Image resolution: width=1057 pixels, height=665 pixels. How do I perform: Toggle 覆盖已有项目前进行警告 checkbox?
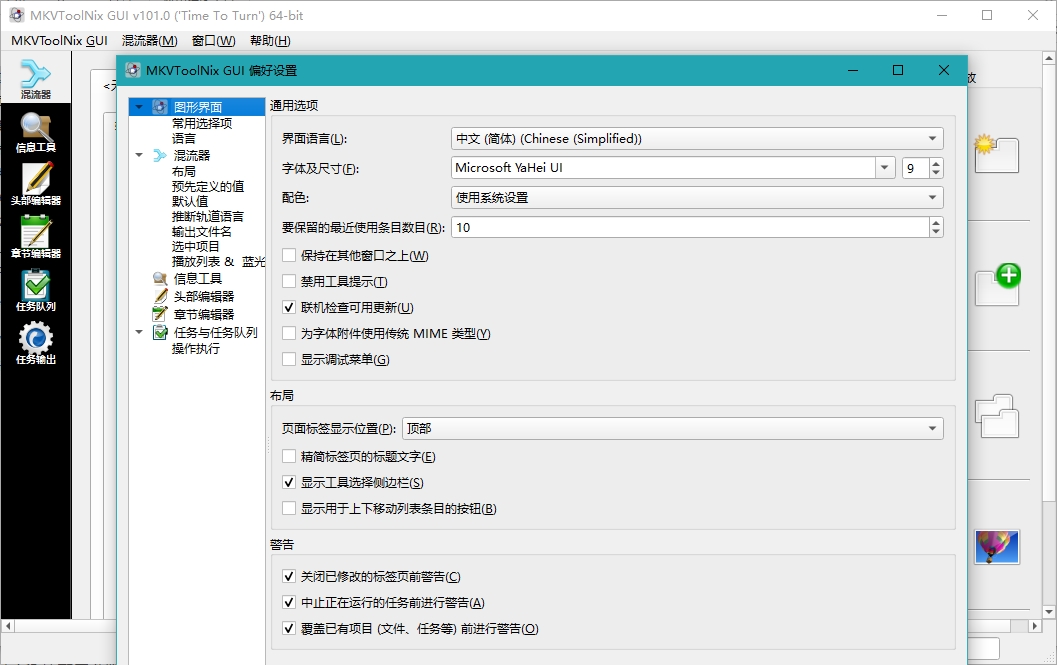coord(289,629)
